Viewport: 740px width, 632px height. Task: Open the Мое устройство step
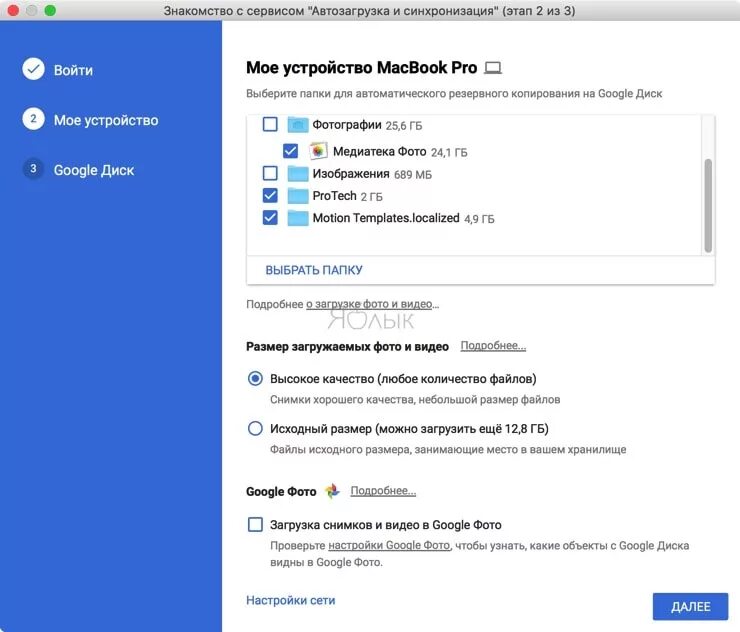(x=106, y=120)
